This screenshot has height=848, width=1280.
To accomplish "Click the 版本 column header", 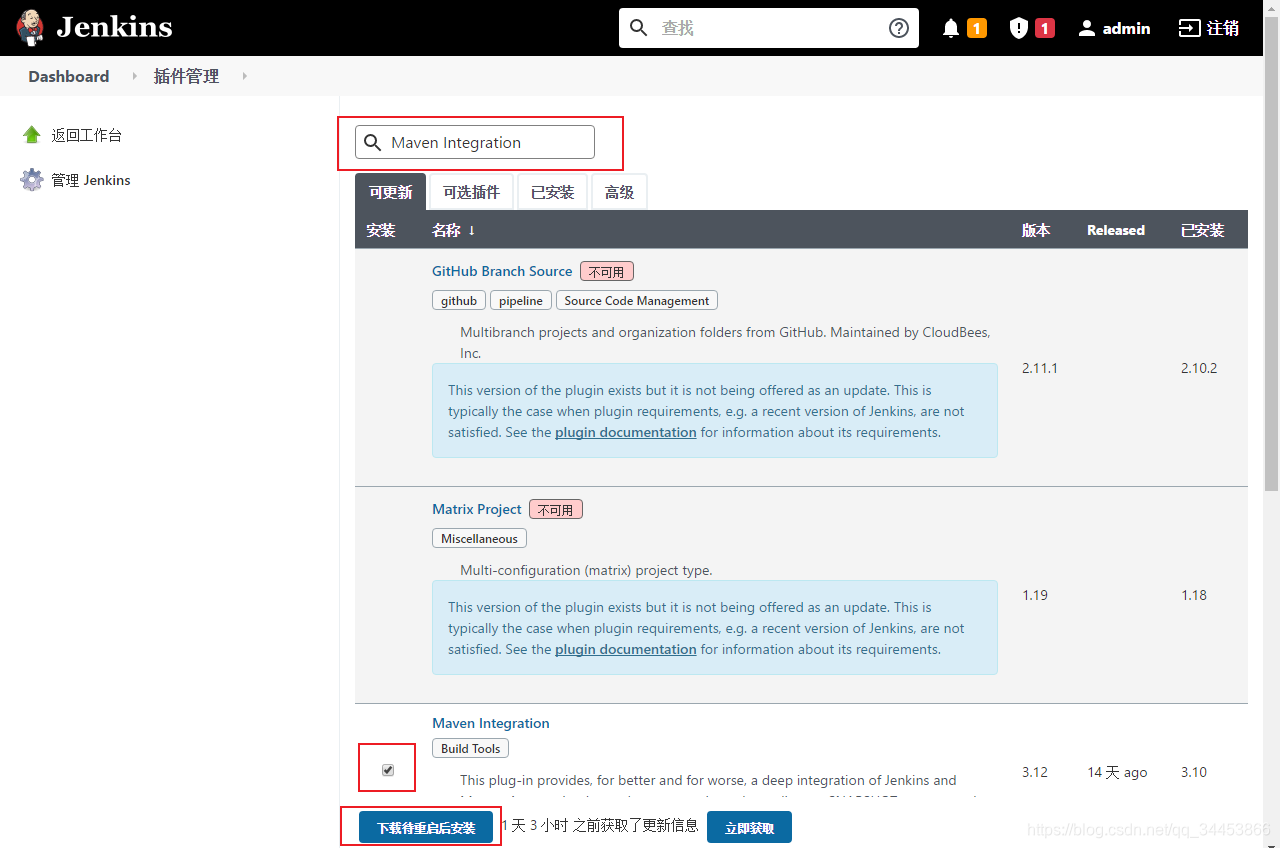I will click(x=1036, y=230).
